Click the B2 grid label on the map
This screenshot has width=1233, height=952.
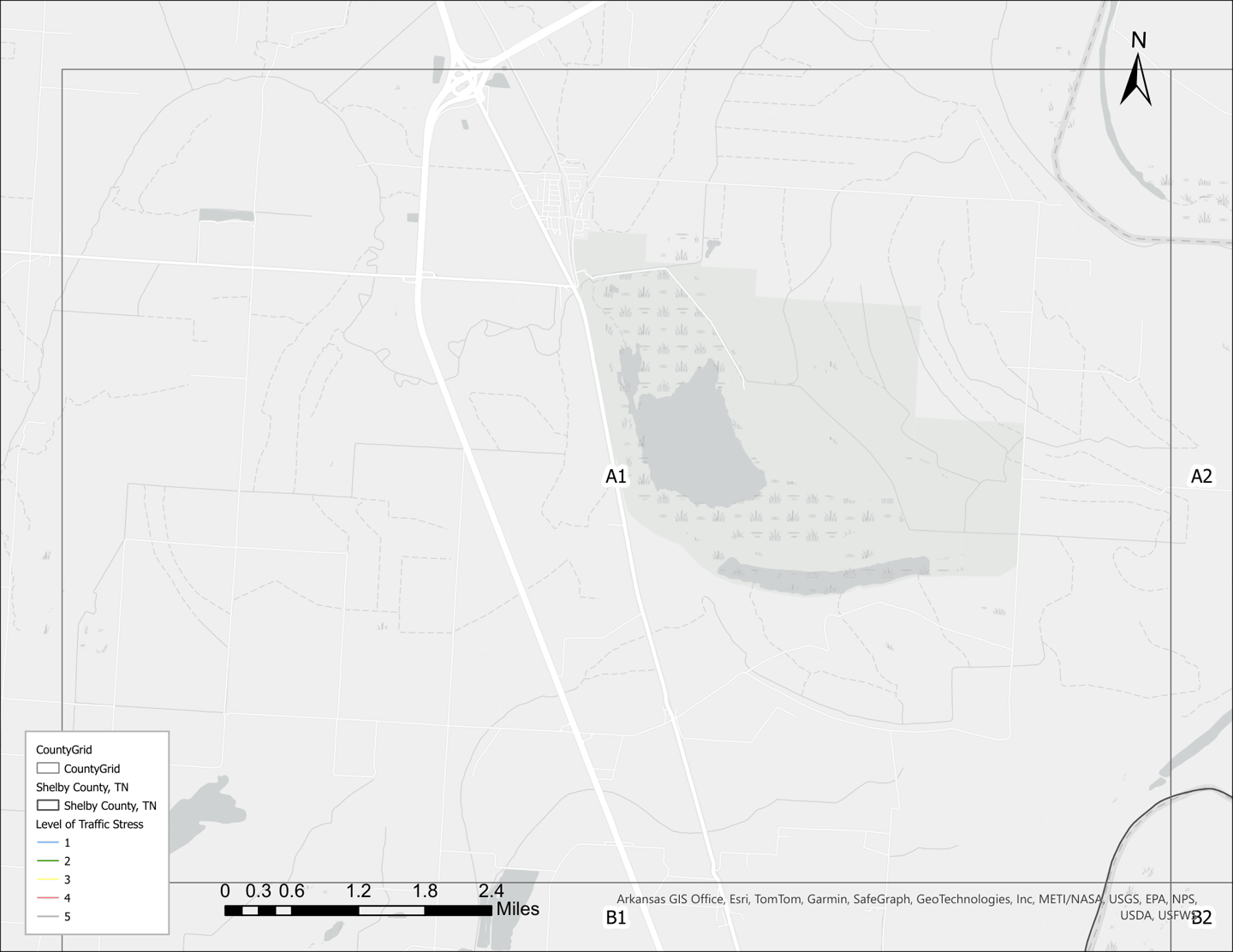1200,918
